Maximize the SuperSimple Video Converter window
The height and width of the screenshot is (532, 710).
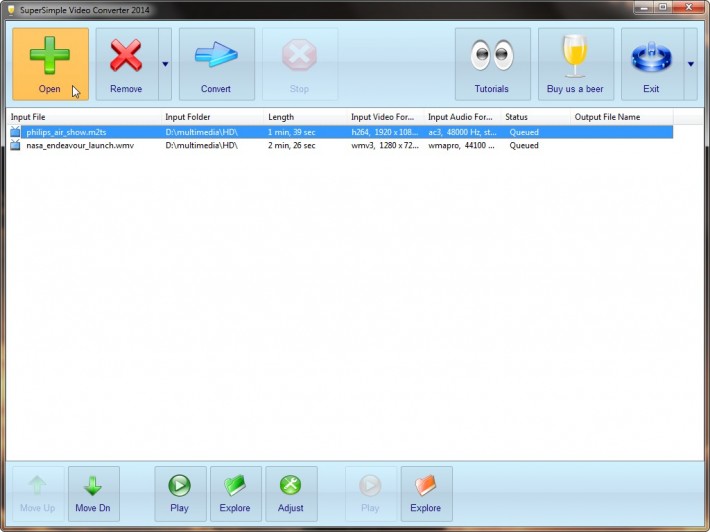[x=662, y=7]
